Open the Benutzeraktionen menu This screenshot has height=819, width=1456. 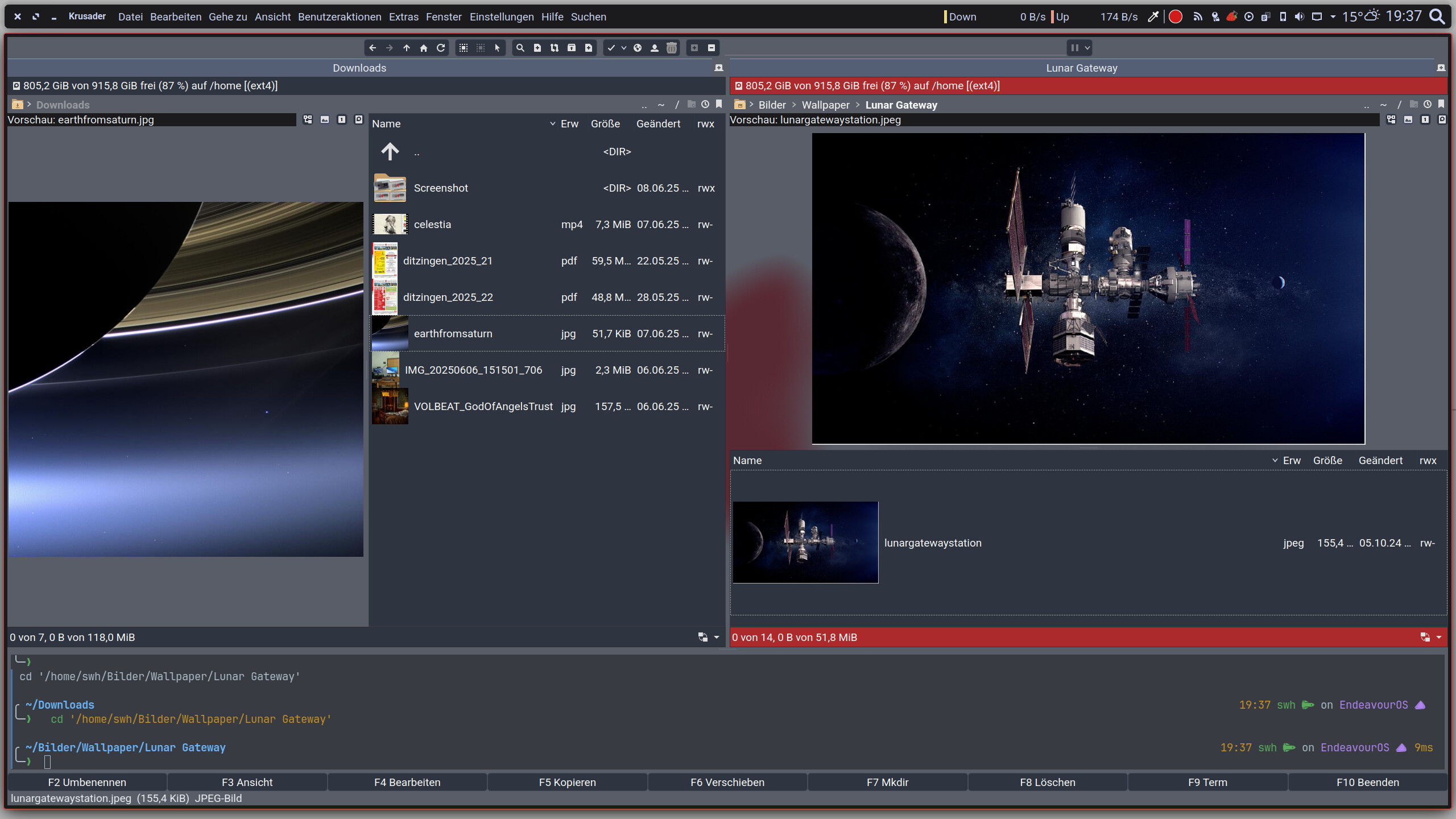coord(340,16)
